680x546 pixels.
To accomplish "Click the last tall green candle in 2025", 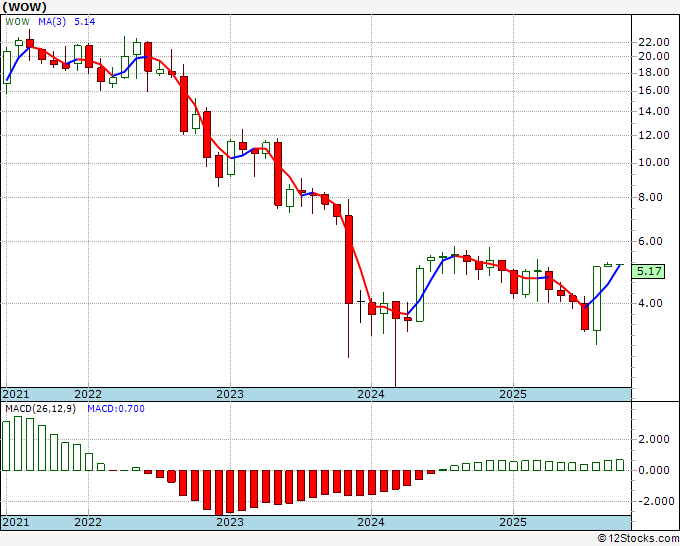I will [x=597, y=298].
